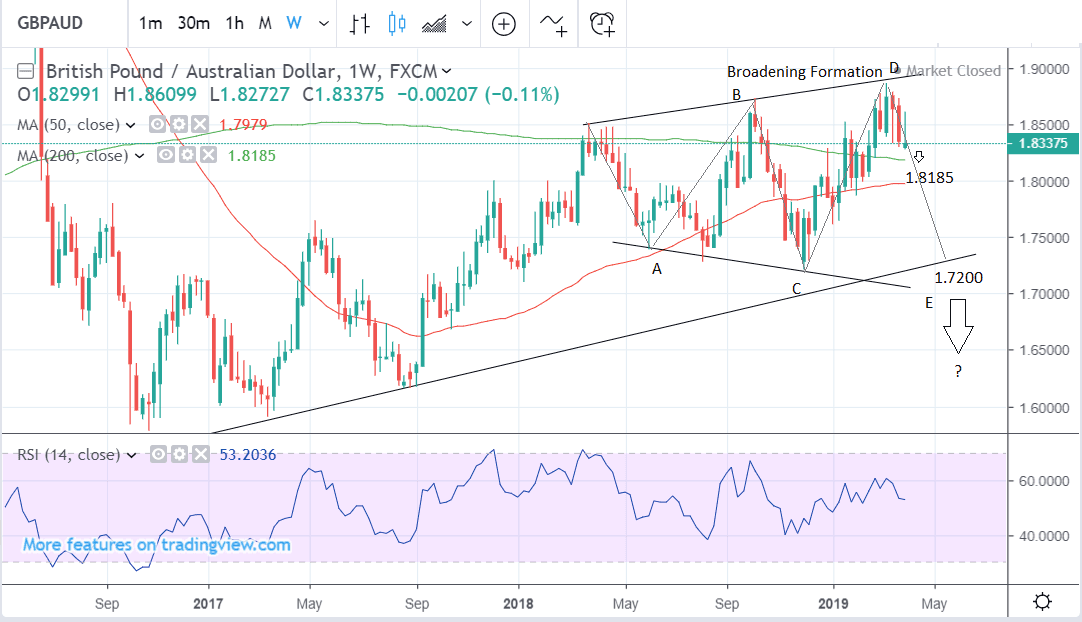Select the Bars chart style icon
The width and height of the screenshot is (1082, 622).
(361, 23)
